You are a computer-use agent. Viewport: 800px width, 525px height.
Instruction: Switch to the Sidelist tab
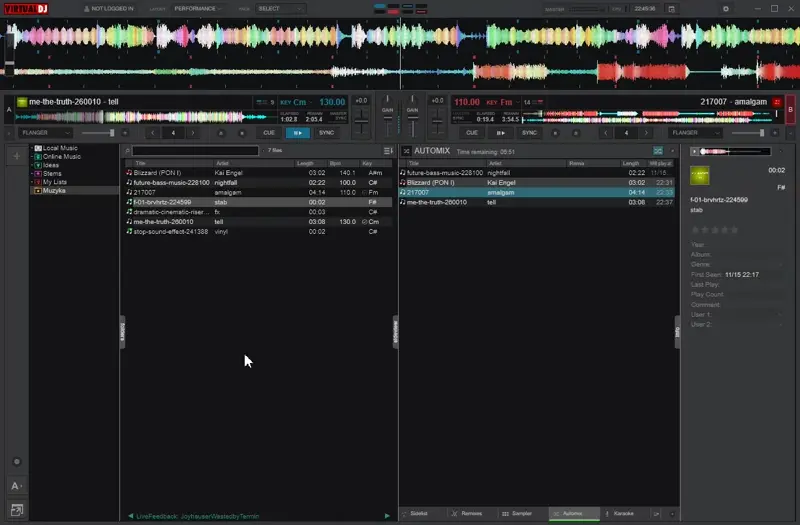(419, 514)
